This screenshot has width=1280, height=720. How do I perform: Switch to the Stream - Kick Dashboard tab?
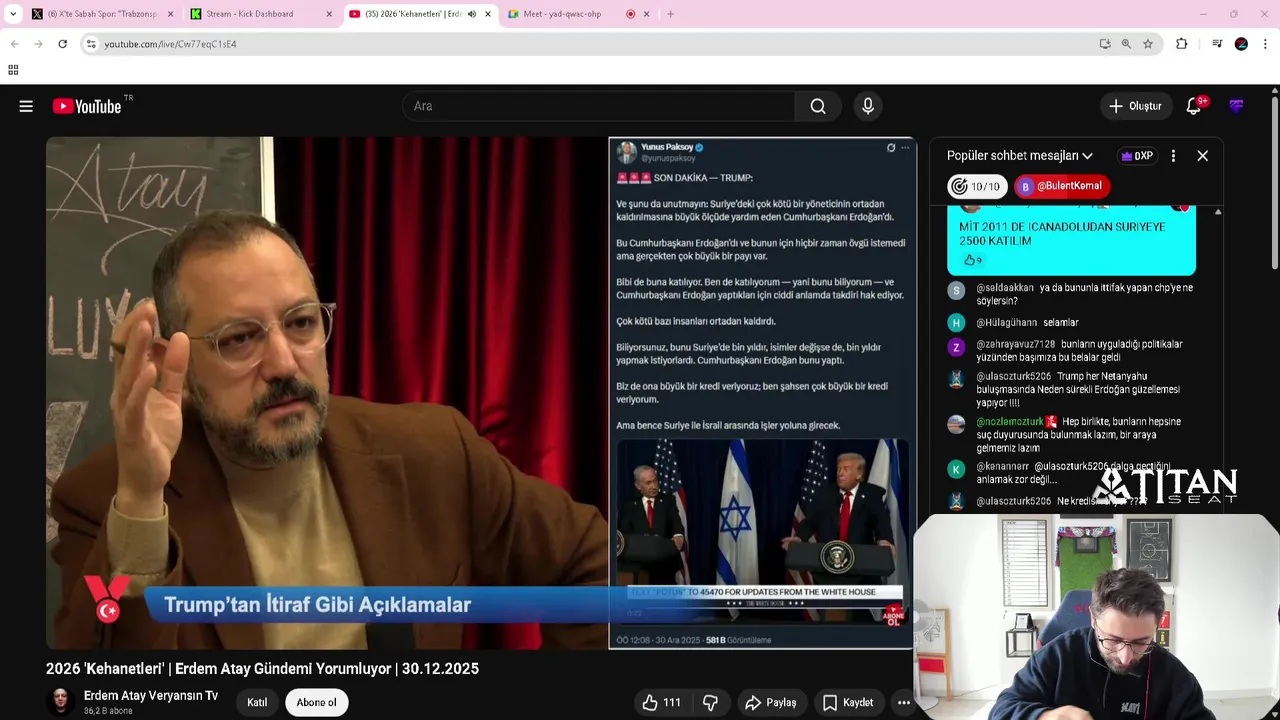pos(262,14)
